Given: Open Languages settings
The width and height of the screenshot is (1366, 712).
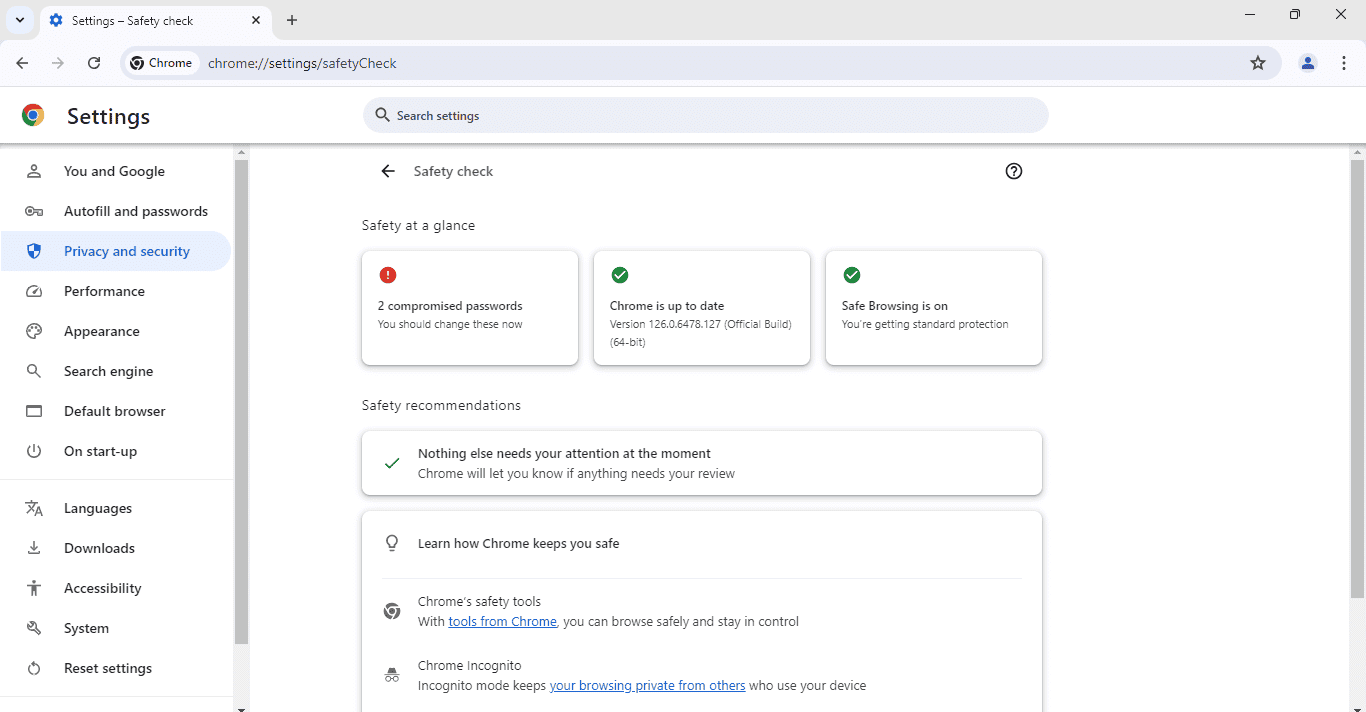Looking at the screenshot, I should point(116,508).
